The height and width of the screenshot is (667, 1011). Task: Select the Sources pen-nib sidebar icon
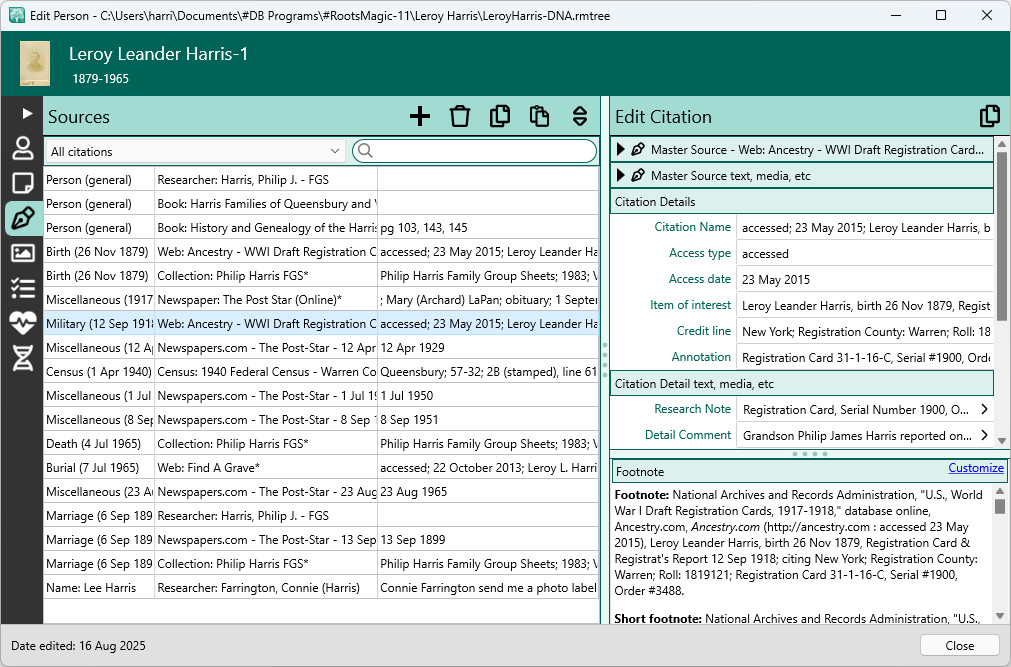pos(23,218)
